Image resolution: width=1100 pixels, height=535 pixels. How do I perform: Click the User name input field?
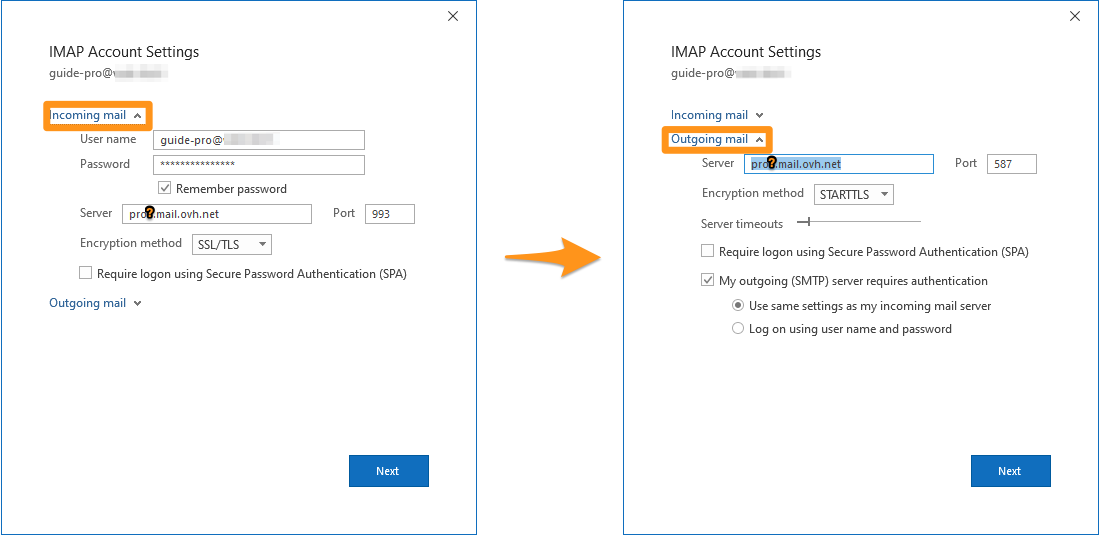pos(258,140)
